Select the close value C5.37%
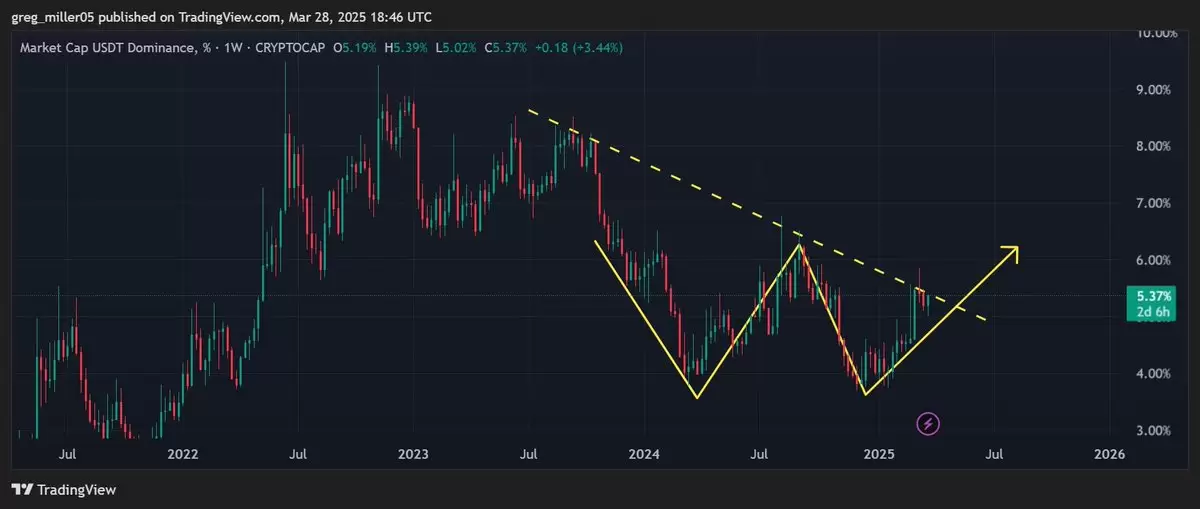Screen dimensions: 1200x509 507,47
